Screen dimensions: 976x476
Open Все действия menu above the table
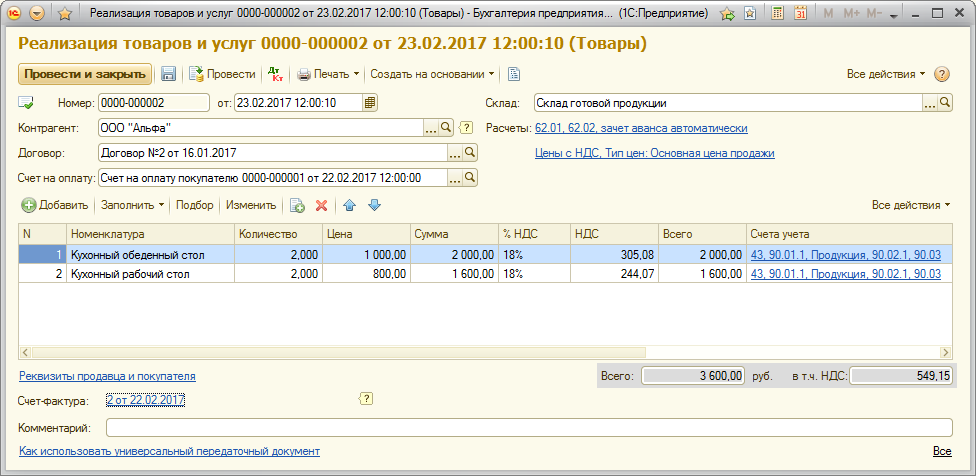[911, 205]
